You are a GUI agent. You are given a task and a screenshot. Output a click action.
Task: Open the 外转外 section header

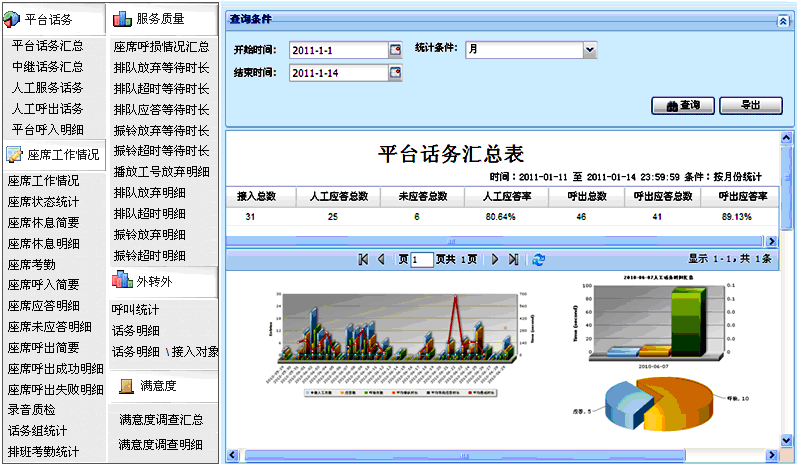(x=161, y=282)
